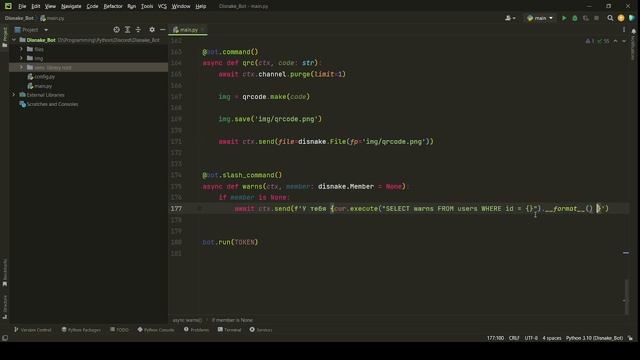Open Python Packages tool window

(81, 330)
